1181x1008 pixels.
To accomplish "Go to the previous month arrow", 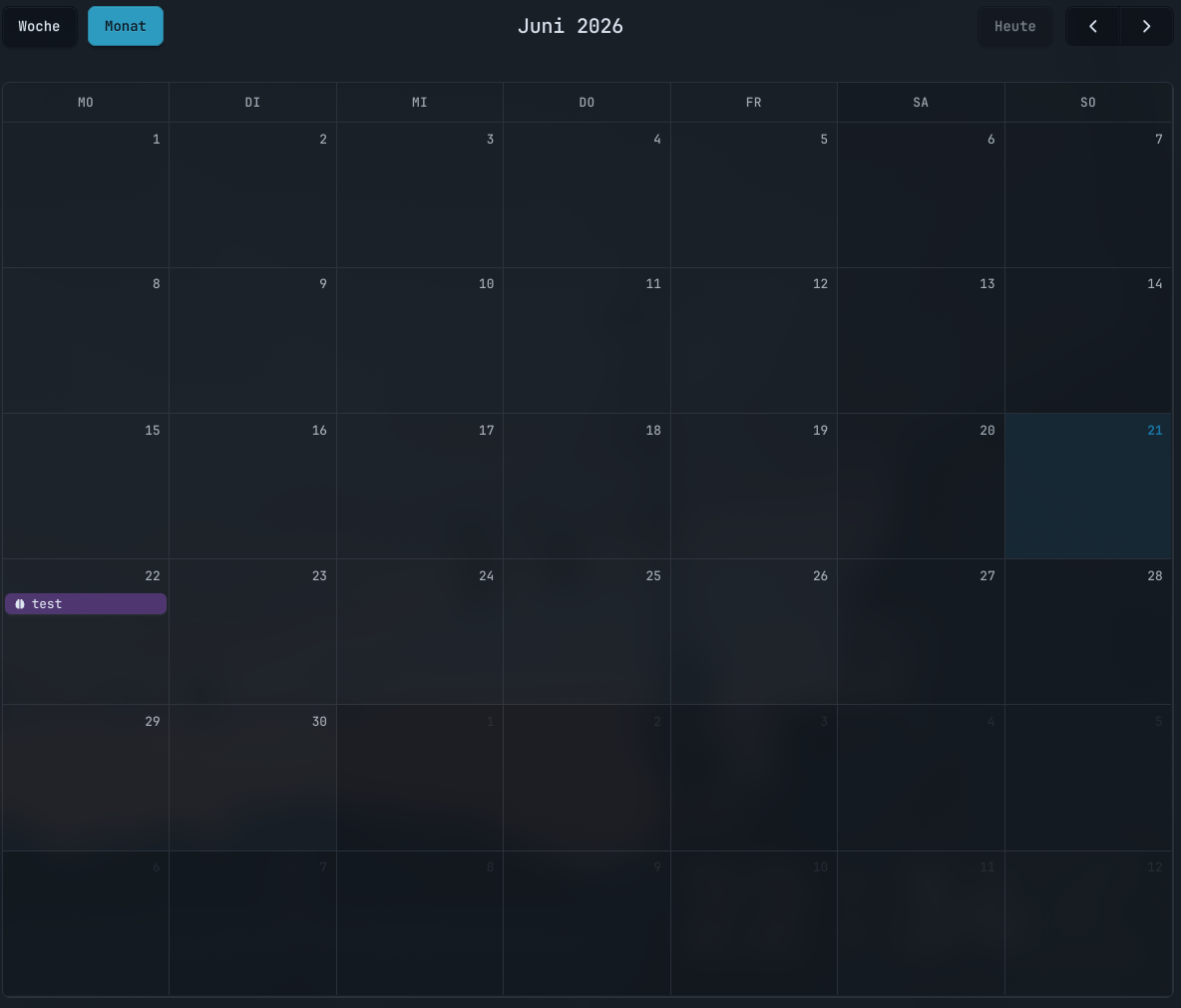I will pos(1092,26).
